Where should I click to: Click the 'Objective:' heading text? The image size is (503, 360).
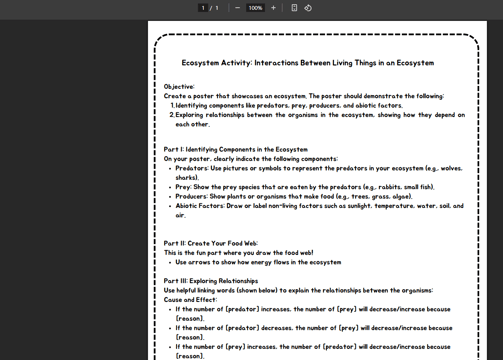(x=179, y=87)
